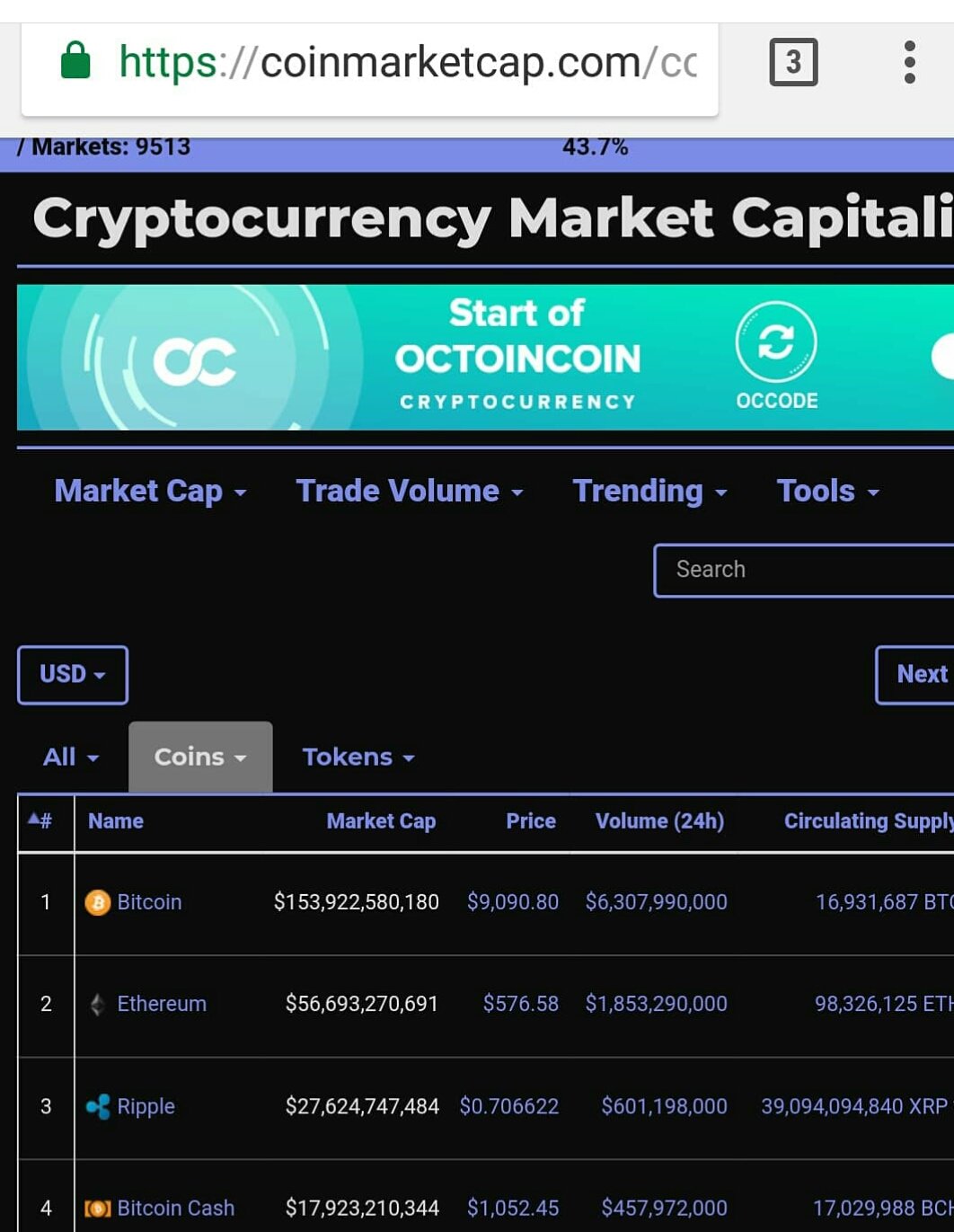Click the OCCODE refresh circle icon

[x=776, y=342]
